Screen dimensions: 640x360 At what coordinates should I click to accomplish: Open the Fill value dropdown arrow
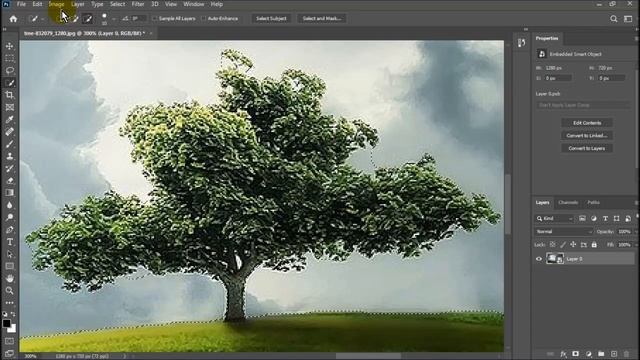pos(636,244)
